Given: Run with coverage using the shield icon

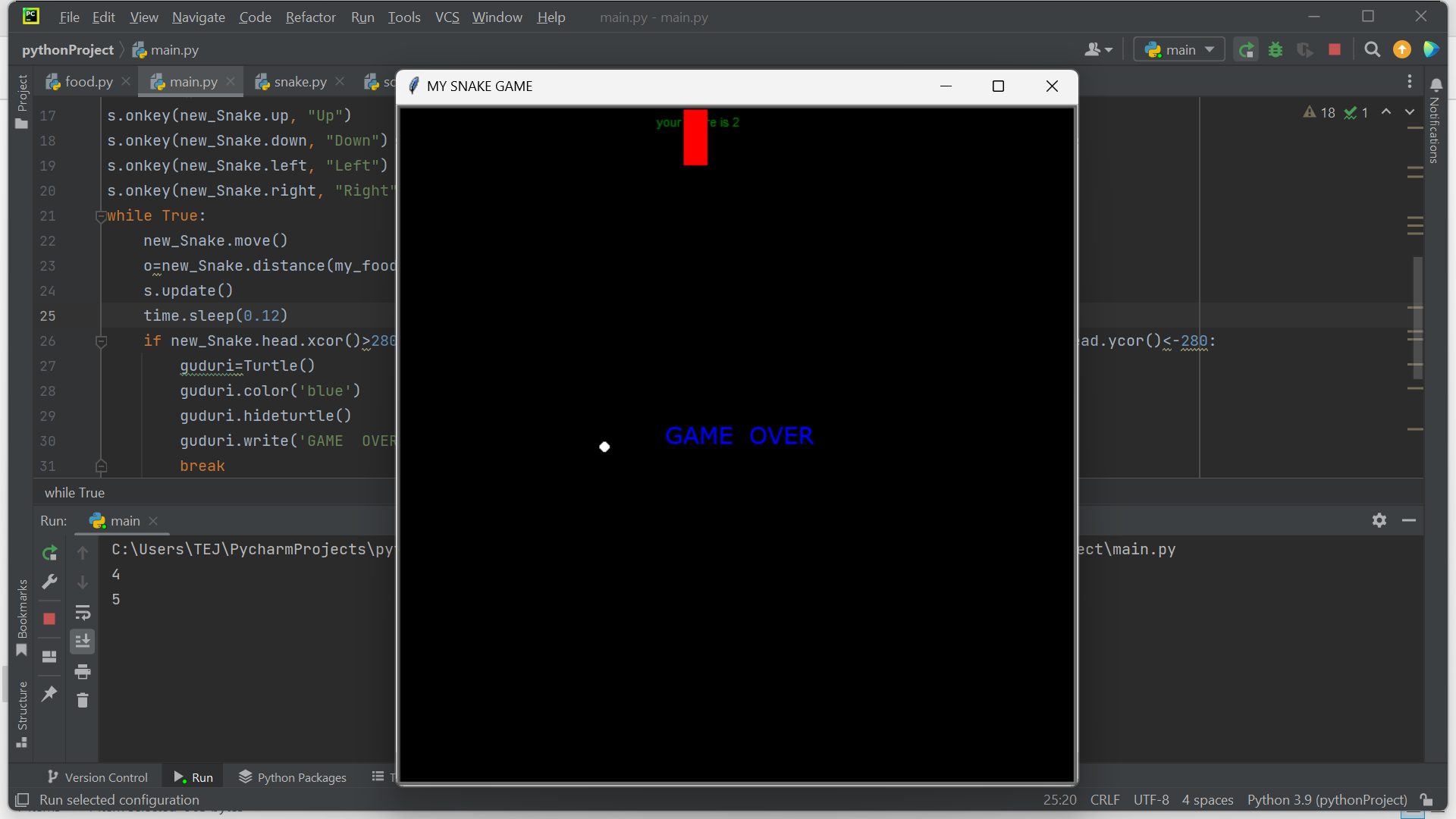Looking at the screenshot, I should (1305, 49).
